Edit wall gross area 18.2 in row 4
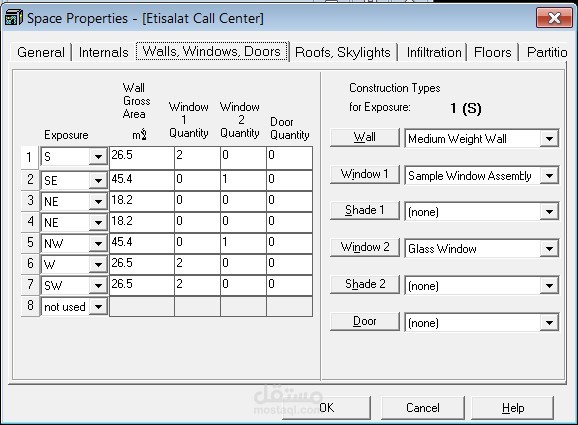This screenshot has height=425, width=578. coord(142,222)
